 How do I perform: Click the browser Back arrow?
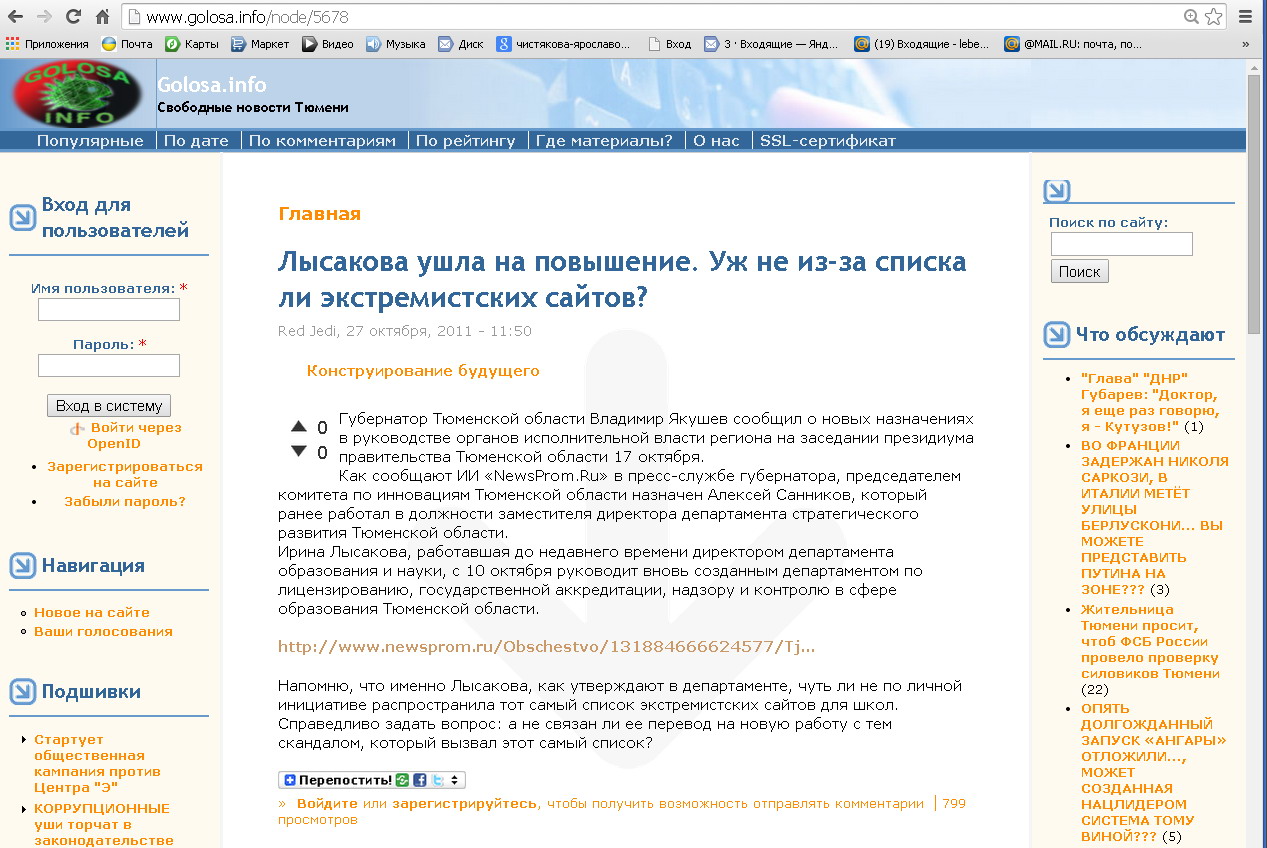pos(15,17)
